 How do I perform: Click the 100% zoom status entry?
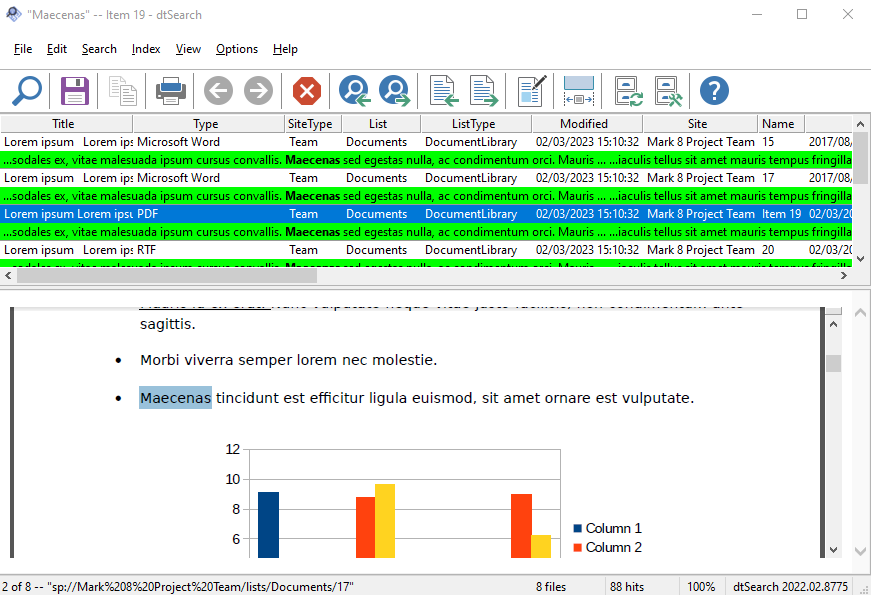[x=701, y=587]
